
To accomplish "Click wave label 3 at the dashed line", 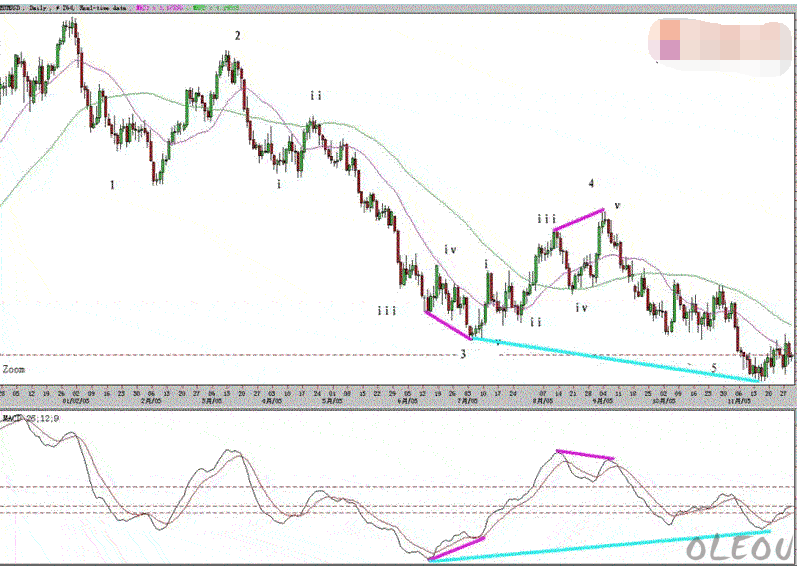I will (x=463, y=354).
